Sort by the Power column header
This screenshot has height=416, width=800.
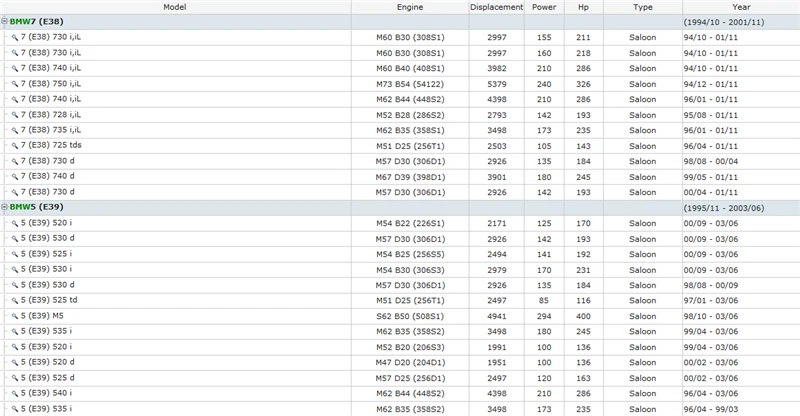coord(544,7)
